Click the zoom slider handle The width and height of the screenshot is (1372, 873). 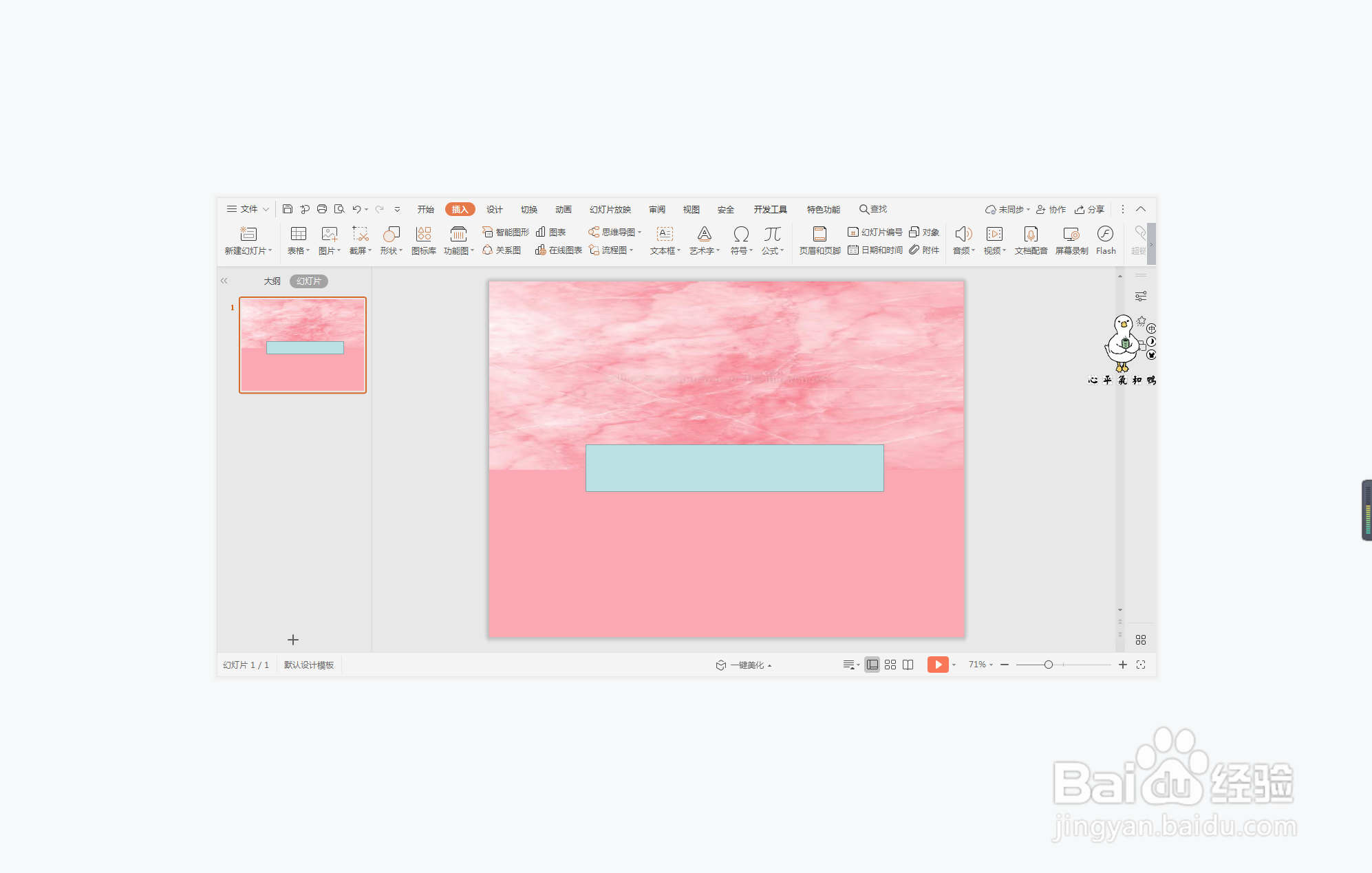(x=1048, y=665)
